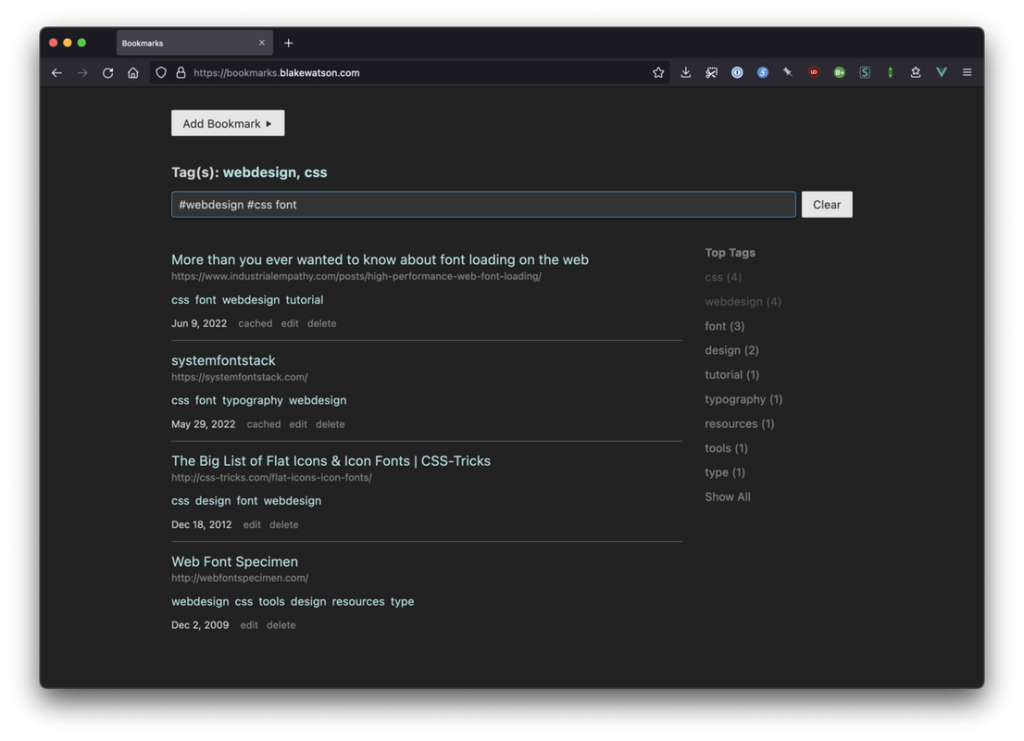The image size is (1024, 741).
Task: Select design (2) in Top Tags
Action: click(x=731, y=350)
